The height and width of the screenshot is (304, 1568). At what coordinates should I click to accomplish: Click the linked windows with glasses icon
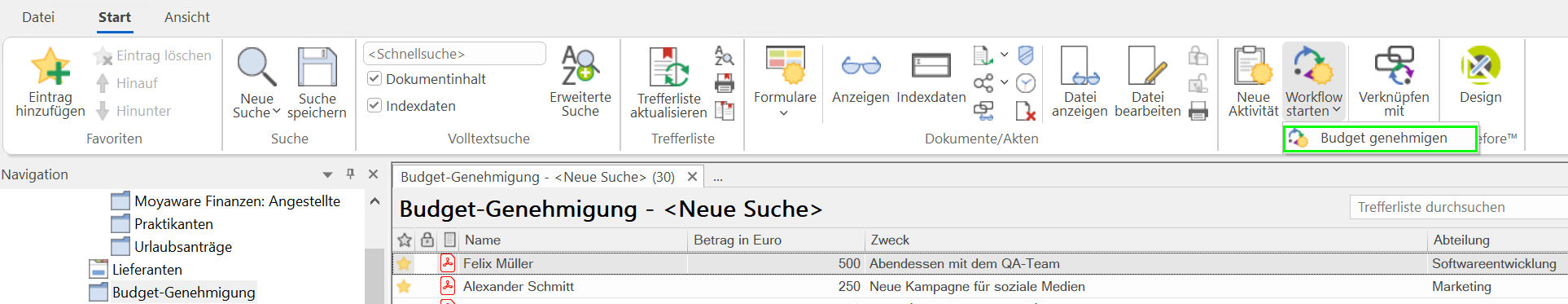coord(983,110)
